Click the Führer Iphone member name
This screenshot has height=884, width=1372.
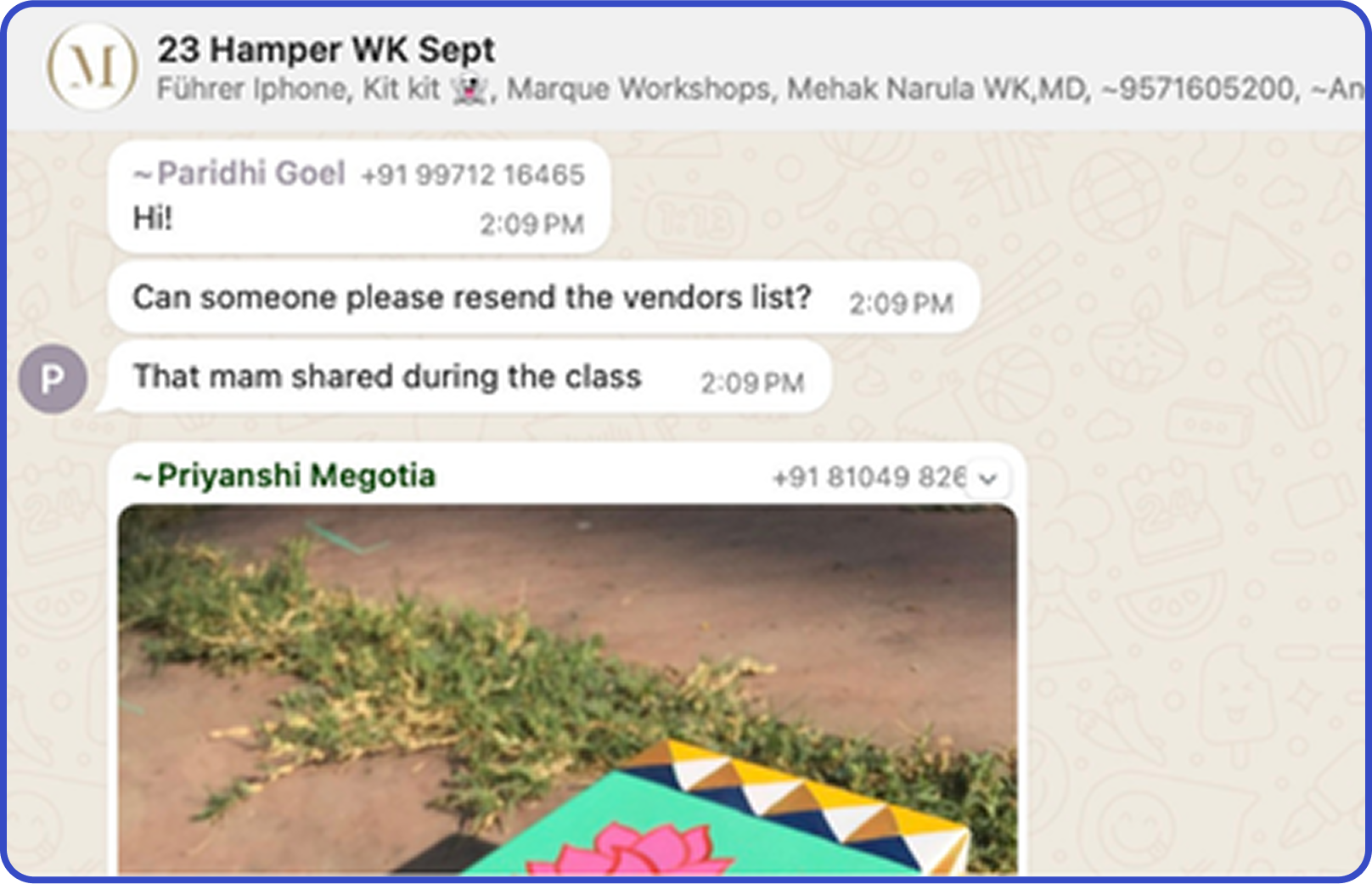click(x=252, y=89)
